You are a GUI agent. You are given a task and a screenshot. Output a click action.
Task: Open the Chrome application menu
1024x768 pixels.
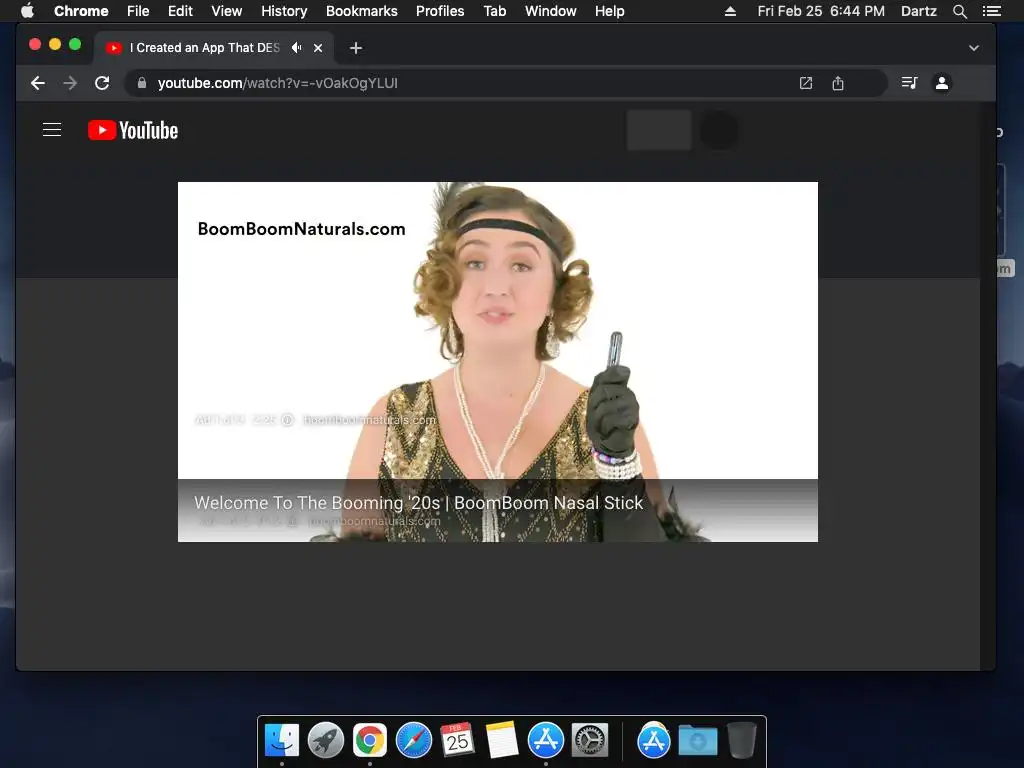pyautogui.click(x=81, y=11)
